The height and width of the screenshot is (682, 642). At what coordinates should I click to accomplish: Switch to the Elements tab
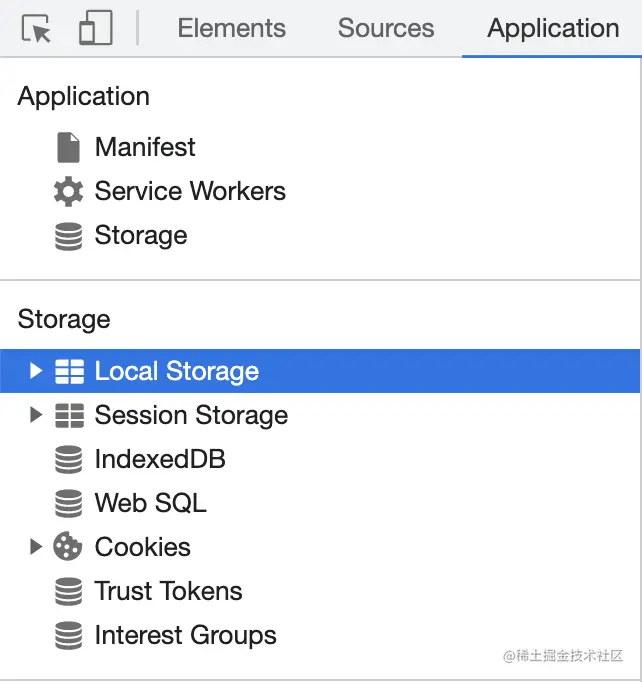pyautogui.click(x=231, y=29)
